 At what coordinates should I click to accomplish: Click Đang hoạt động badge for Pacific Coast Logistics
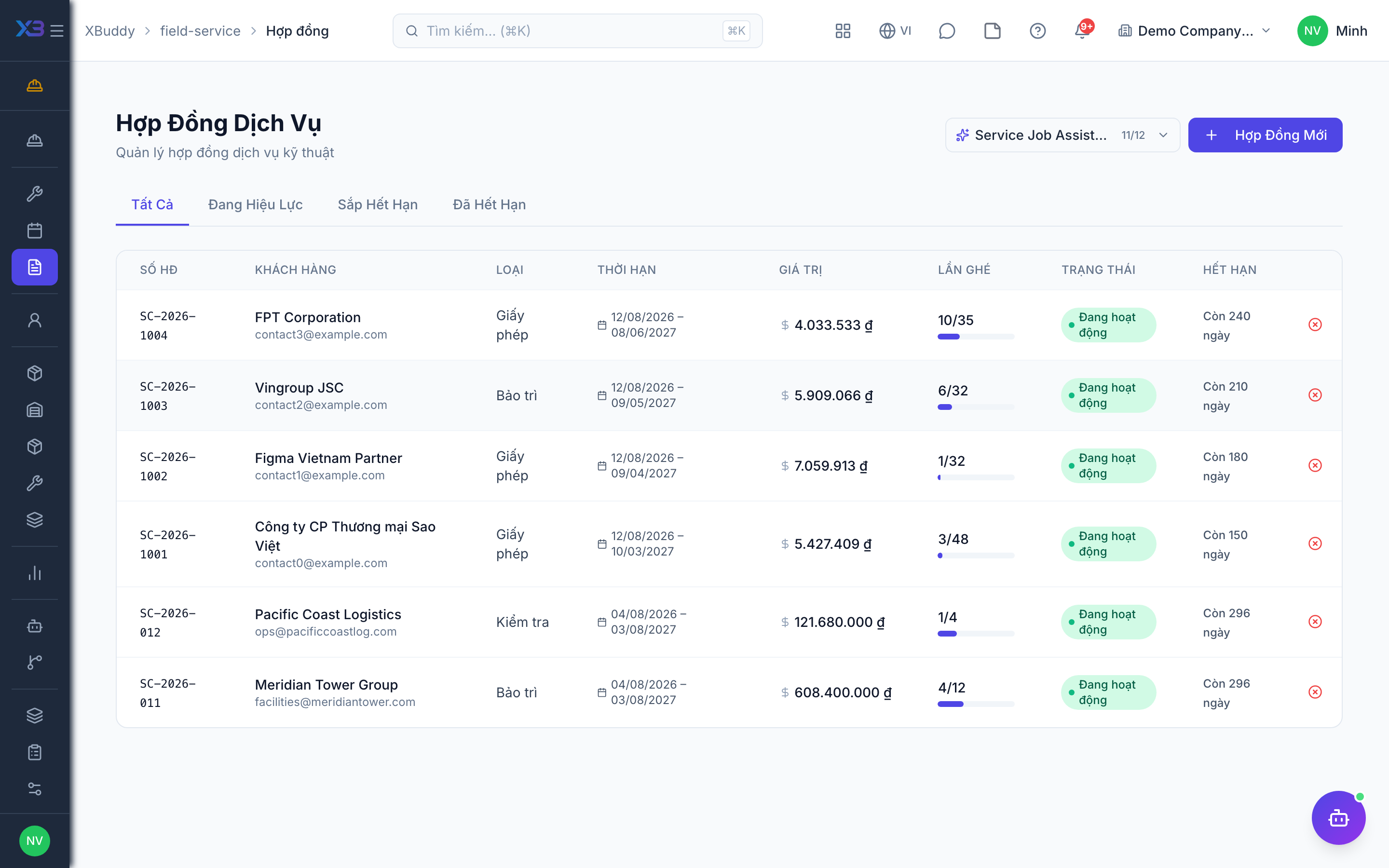pyautogui.click(x=1108, y=622)
